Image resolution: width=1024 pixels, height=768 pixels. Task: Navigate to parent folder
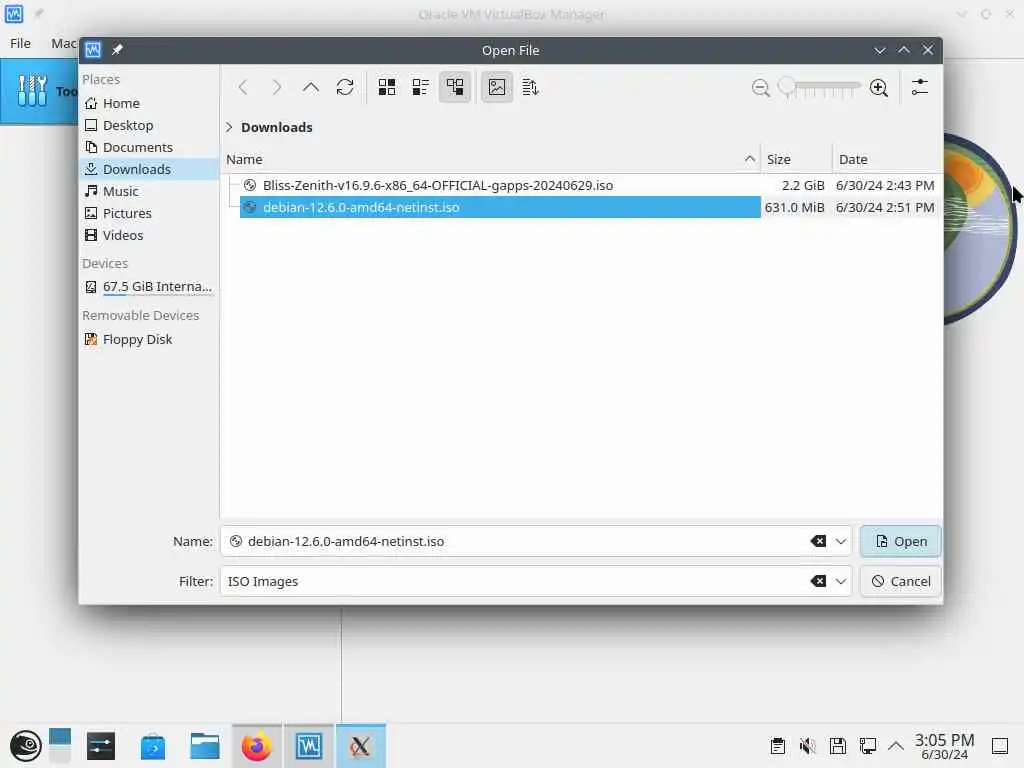click(x=311, y=88)
